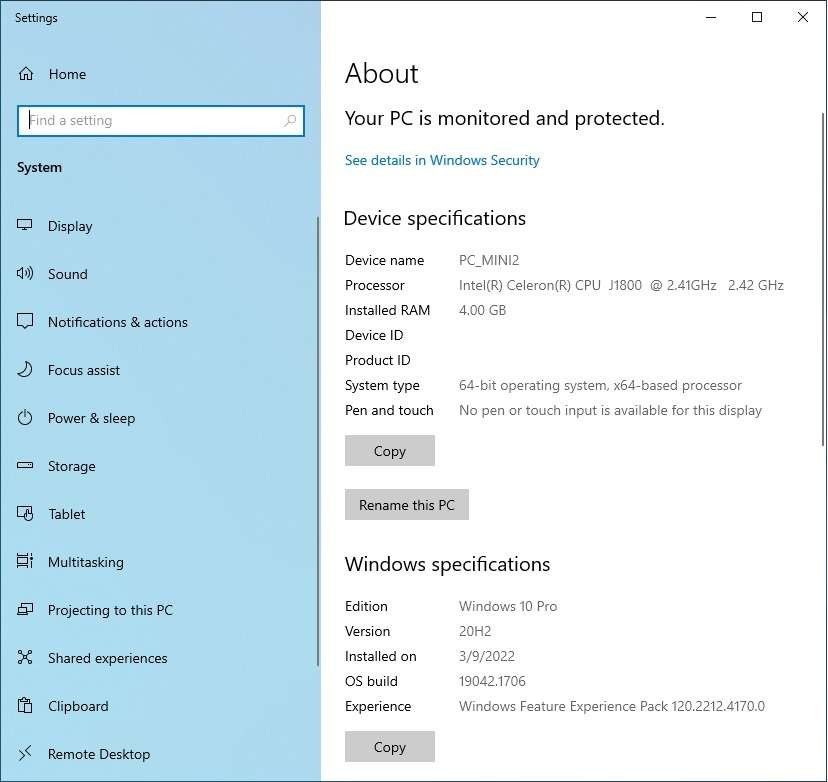828x782 pixels.
Task: Click the Rename this PC button
Action: click(406, 505)
